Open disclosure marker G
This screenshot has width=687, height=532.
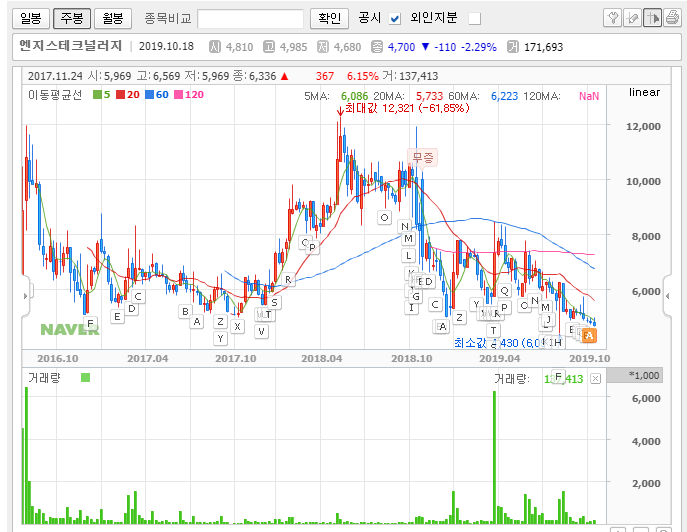[416, 297]
